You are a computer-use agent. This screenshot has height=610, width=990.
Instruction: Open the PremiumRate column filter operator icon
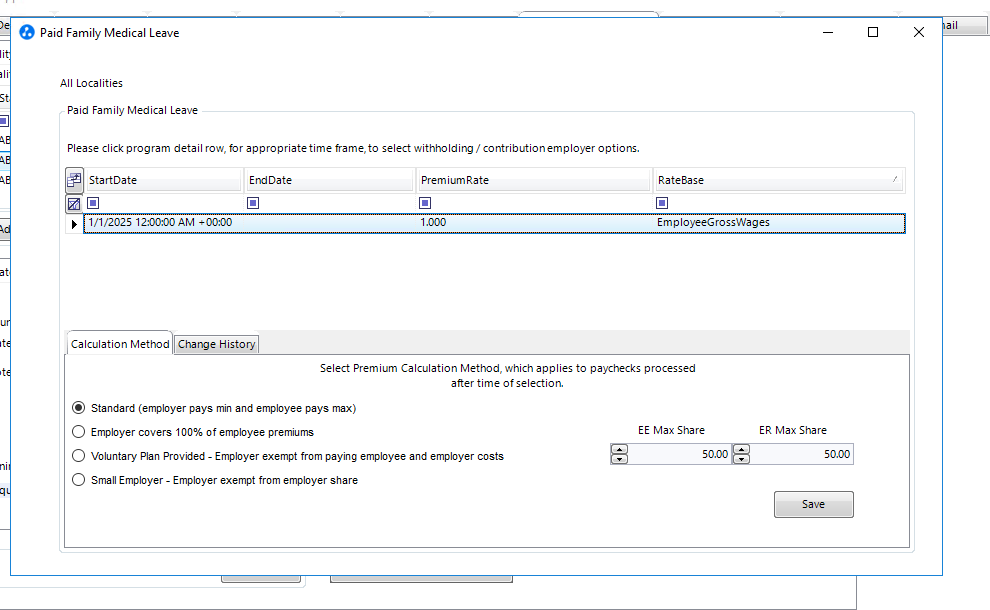(425, 203)
